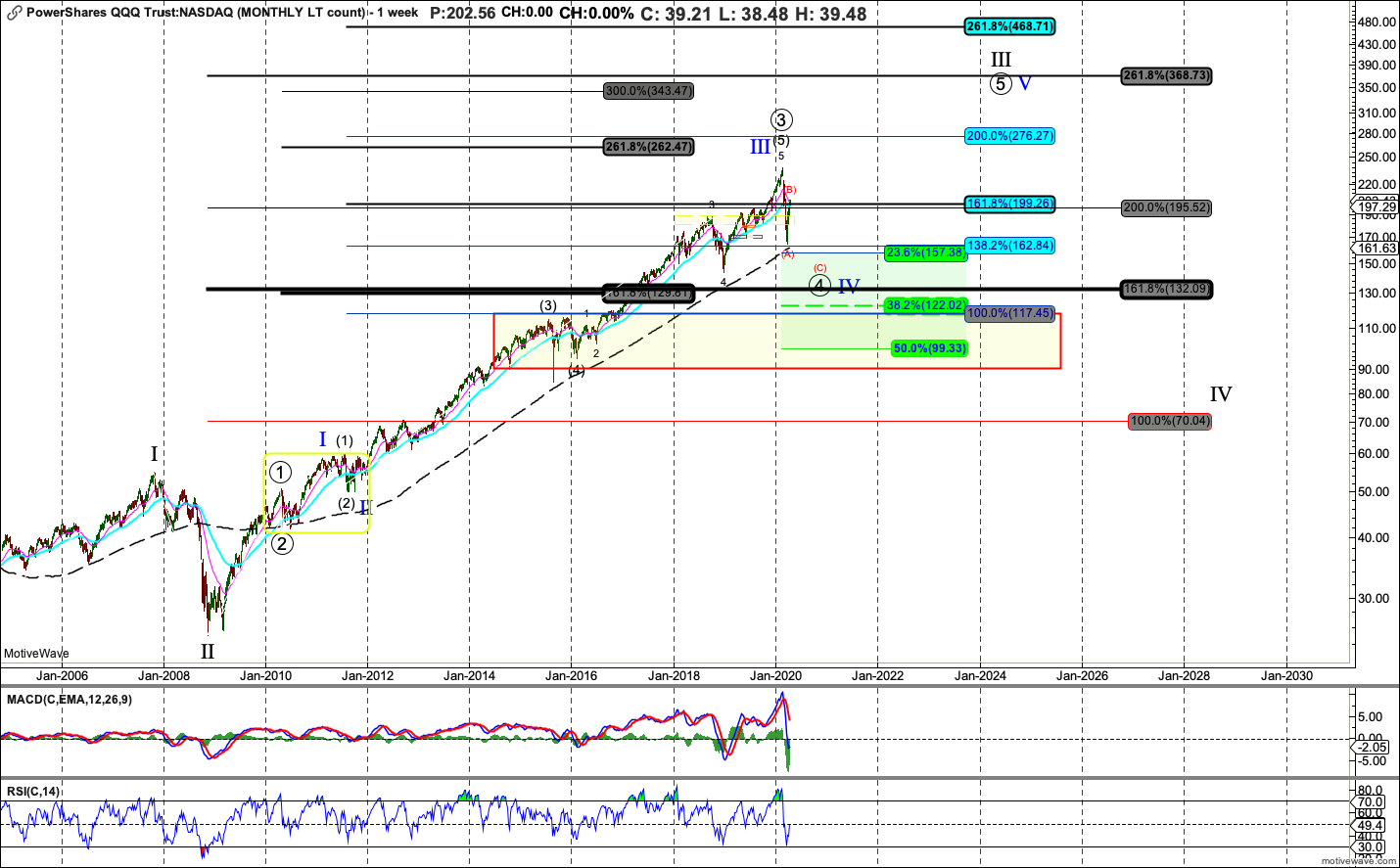Click the Jan-2020 date on time axis
This screenshot has height=868, width=1400.
(x=776, y=675)
